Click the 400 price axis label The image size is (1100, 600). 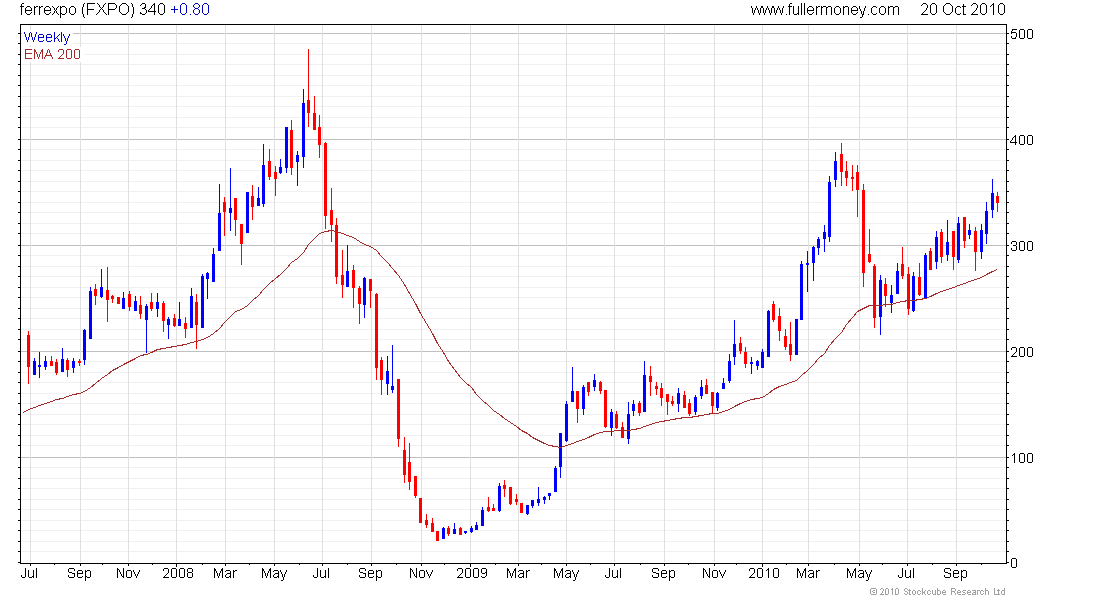pos(1021,140)
